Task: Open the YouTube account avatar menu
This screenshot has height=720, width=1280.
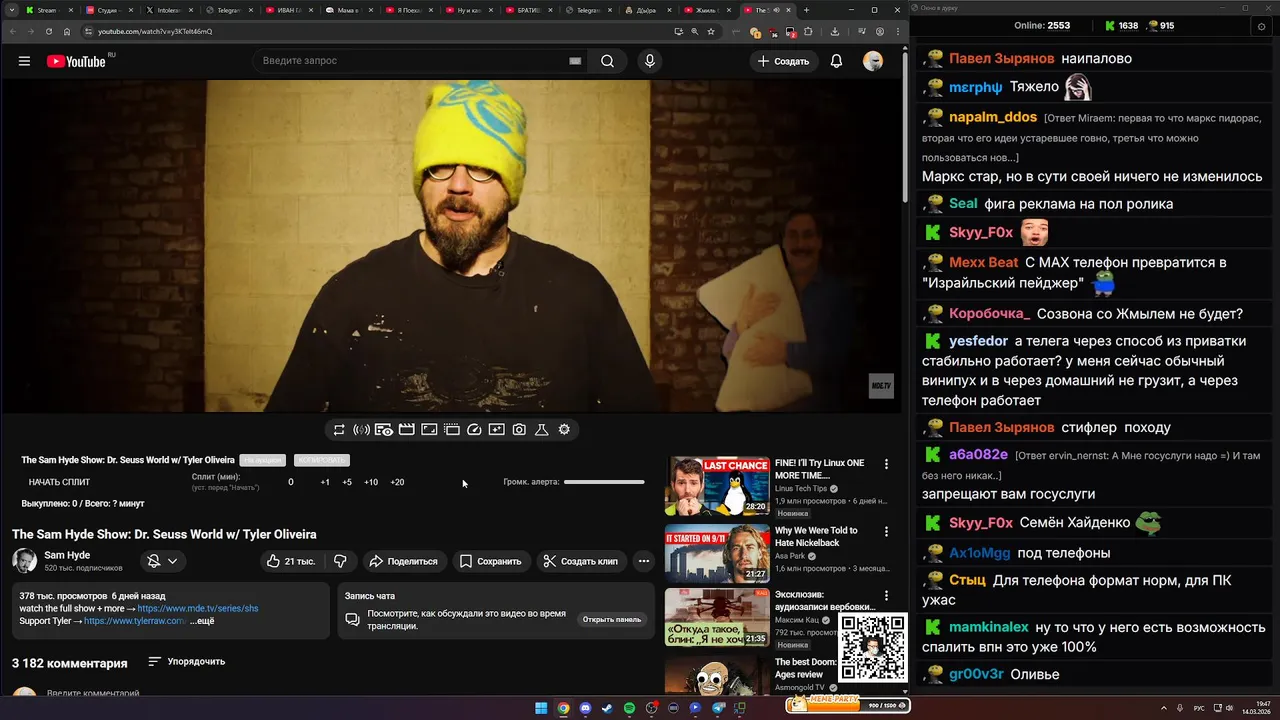Action: coord(873,61)
